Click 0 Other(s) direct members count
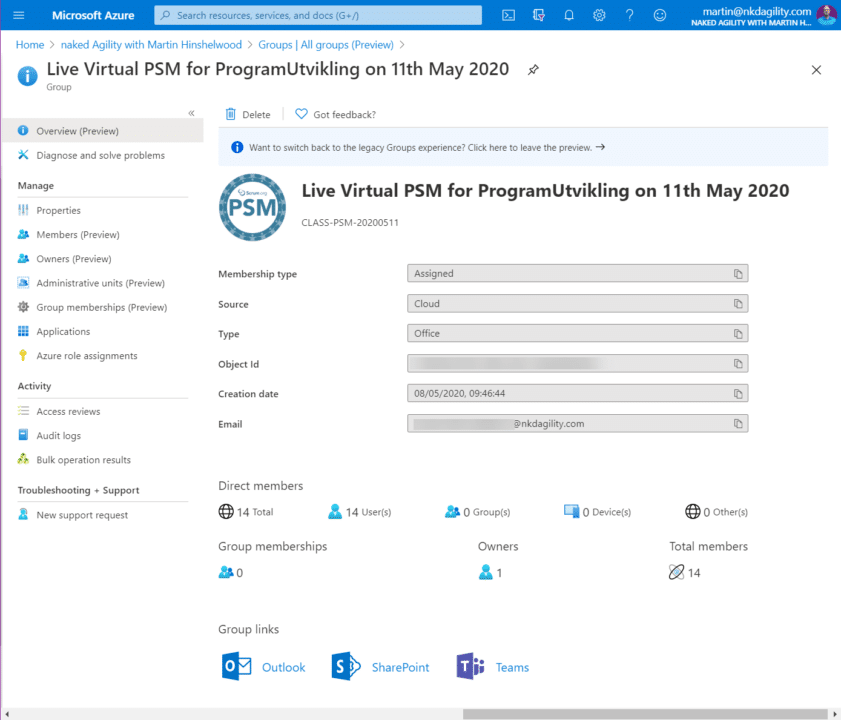Viewport: 841px width, 720px height. click(716, 512)
